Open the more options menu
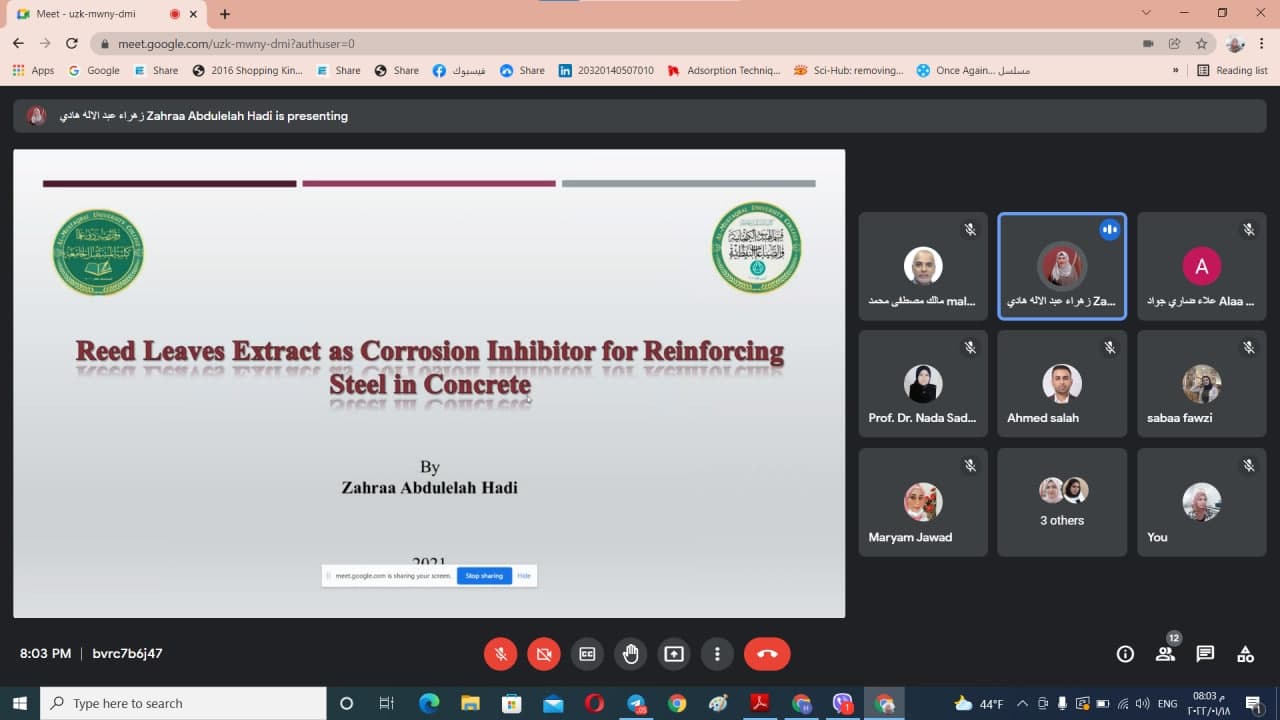Image resolution: width=1280 pixels, height=720 pixels. click(717, 653)
